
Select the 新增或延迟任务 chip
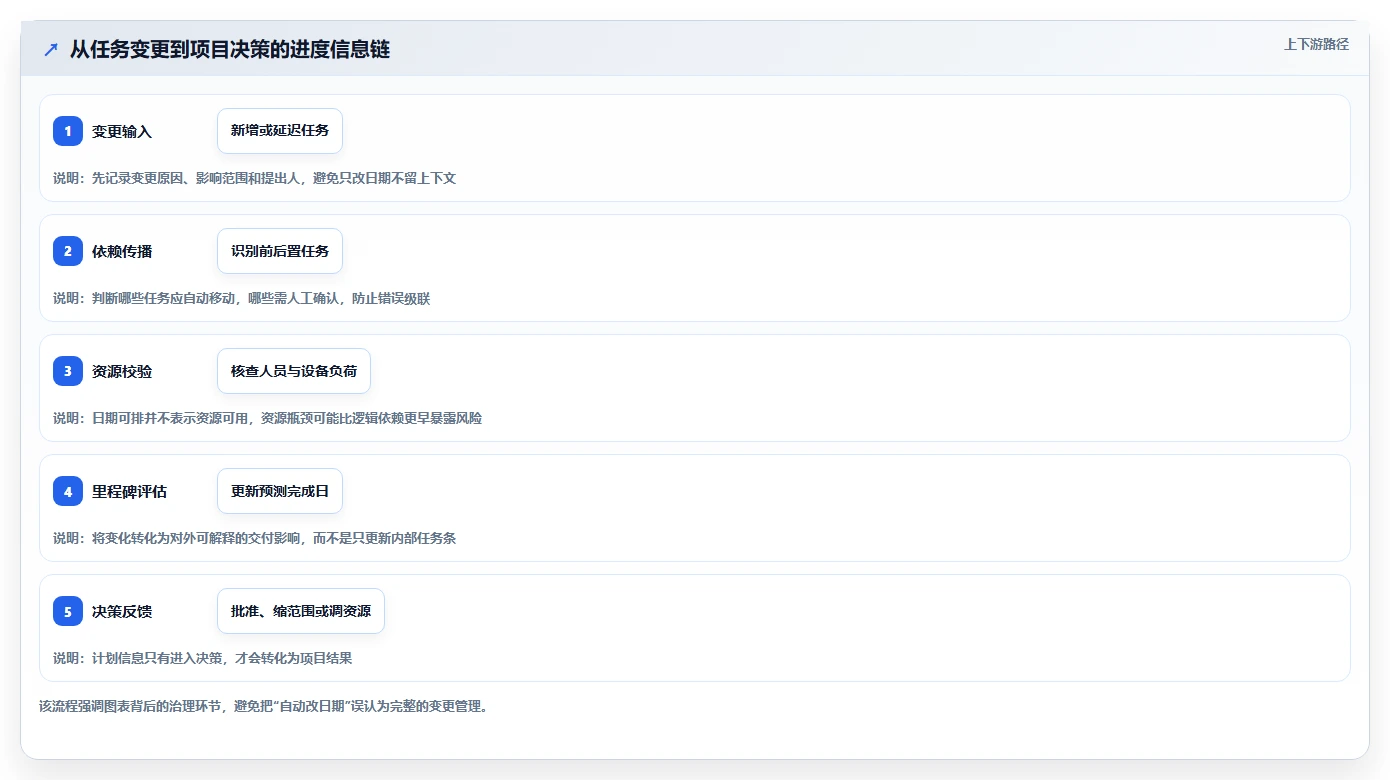(280, 131)
